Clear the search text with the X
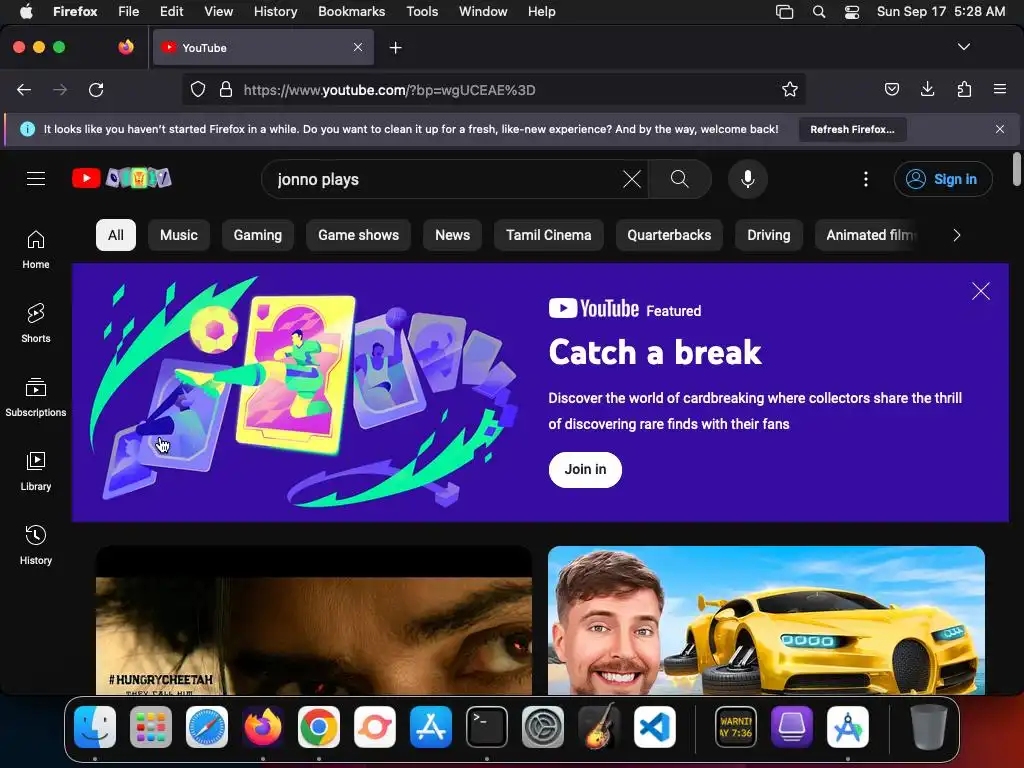Image resolution: width=1024 pixels, height=768 pixels. coord(632,179)
